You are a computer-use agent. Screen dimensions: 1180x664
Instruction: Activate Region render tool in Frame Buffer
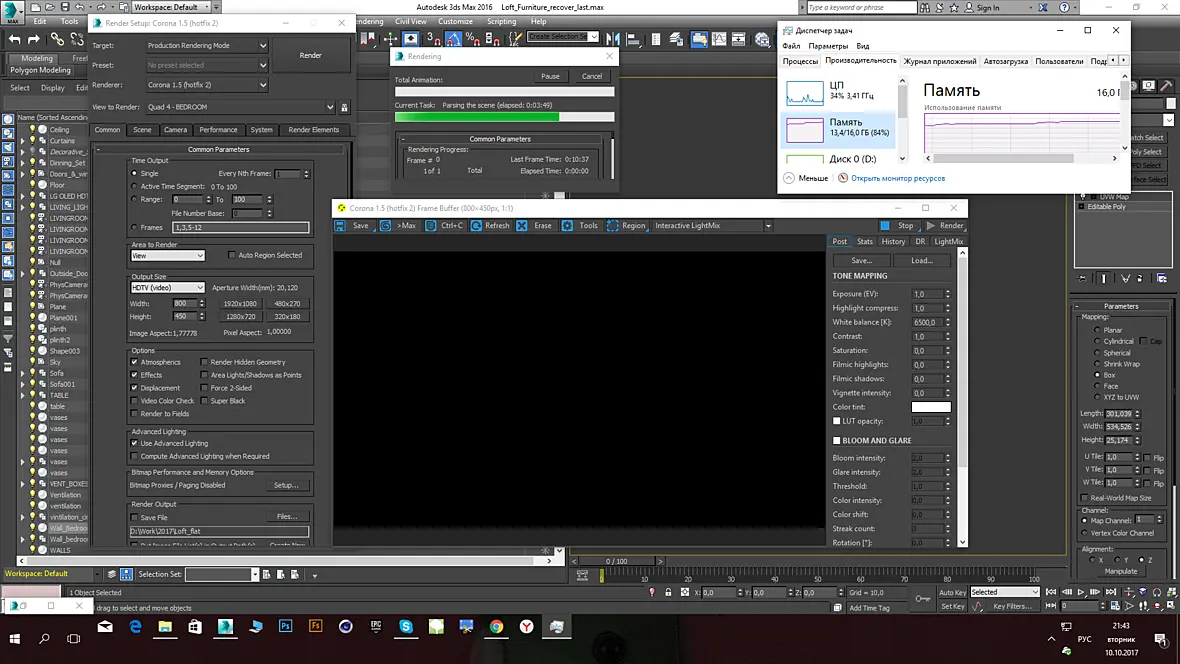click(626, 226)
